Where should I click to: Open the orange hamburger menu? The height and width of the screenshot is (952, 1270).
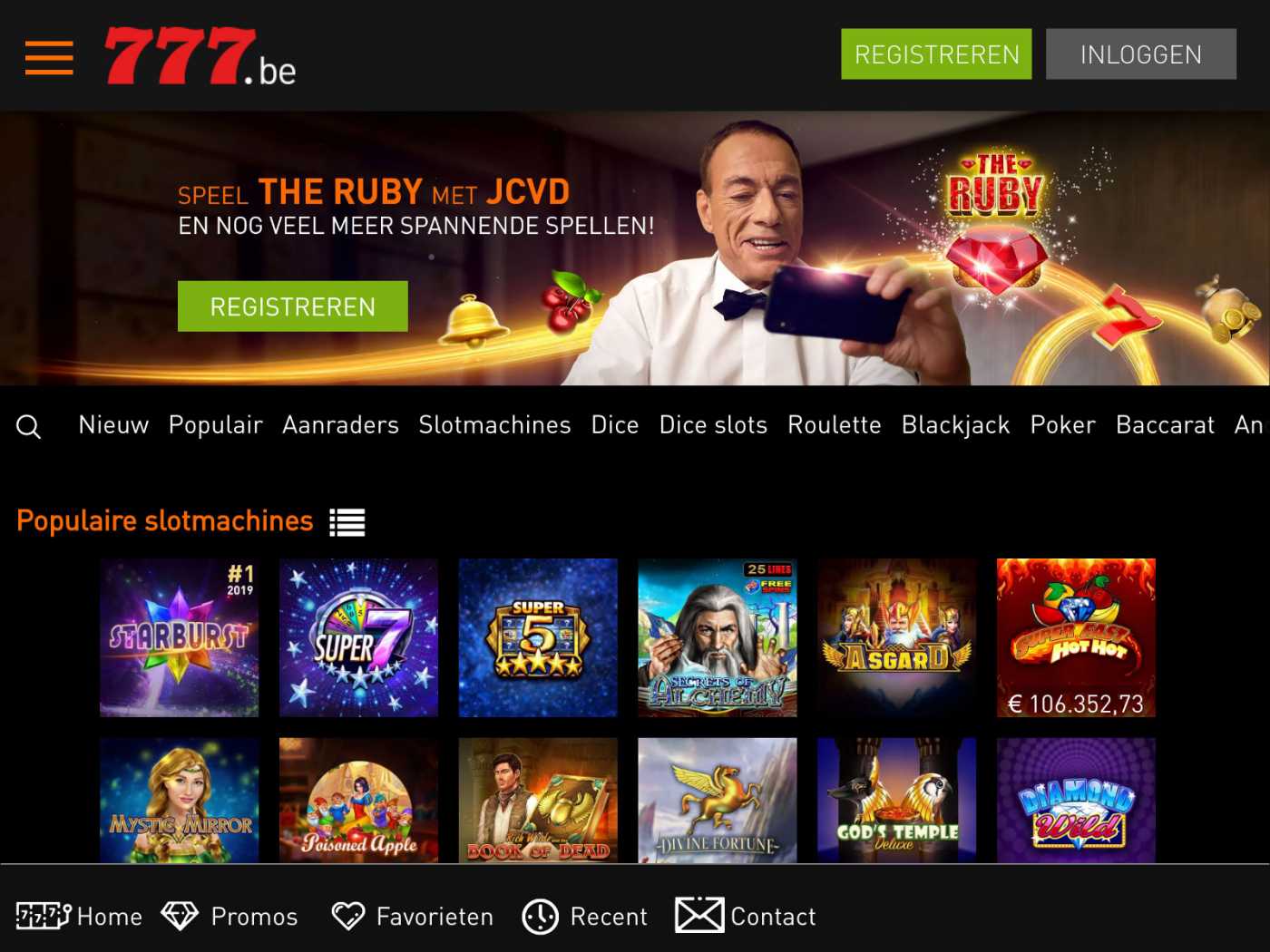[x=49, y=57]
